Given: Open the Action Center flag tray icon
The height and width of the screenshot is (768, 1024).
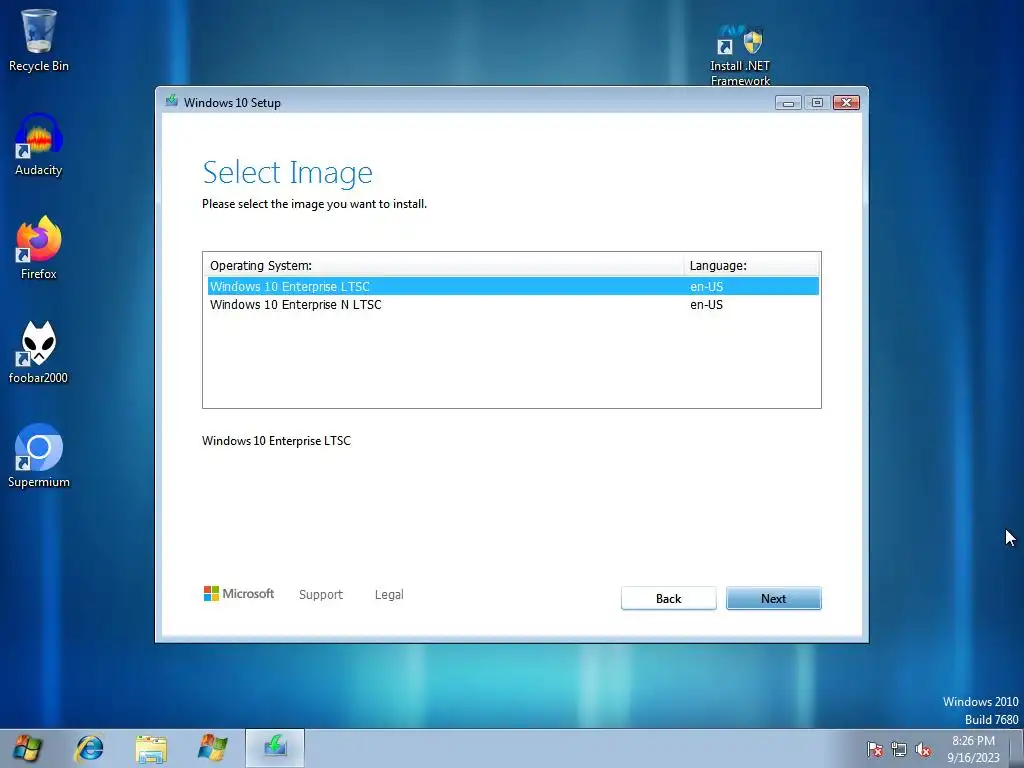Looking at the screenshot, I should coord(875,749).
